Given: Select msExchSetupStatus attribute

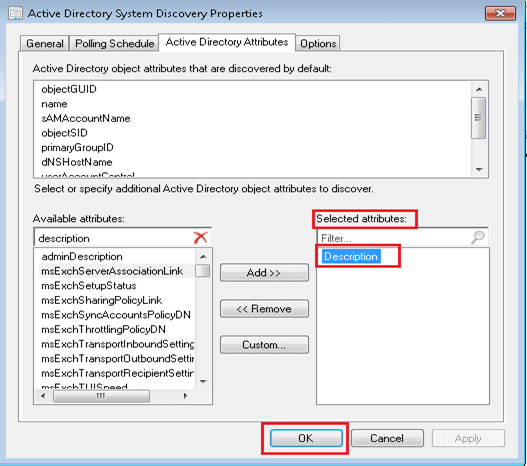Looking at the screenshot, I should 89,286.
